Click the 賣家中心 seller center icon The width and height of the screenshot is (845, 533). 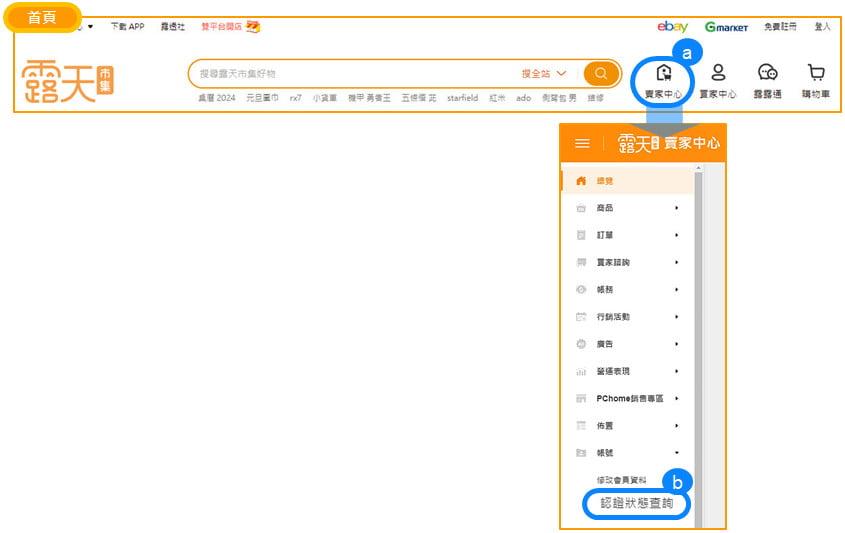662,79
